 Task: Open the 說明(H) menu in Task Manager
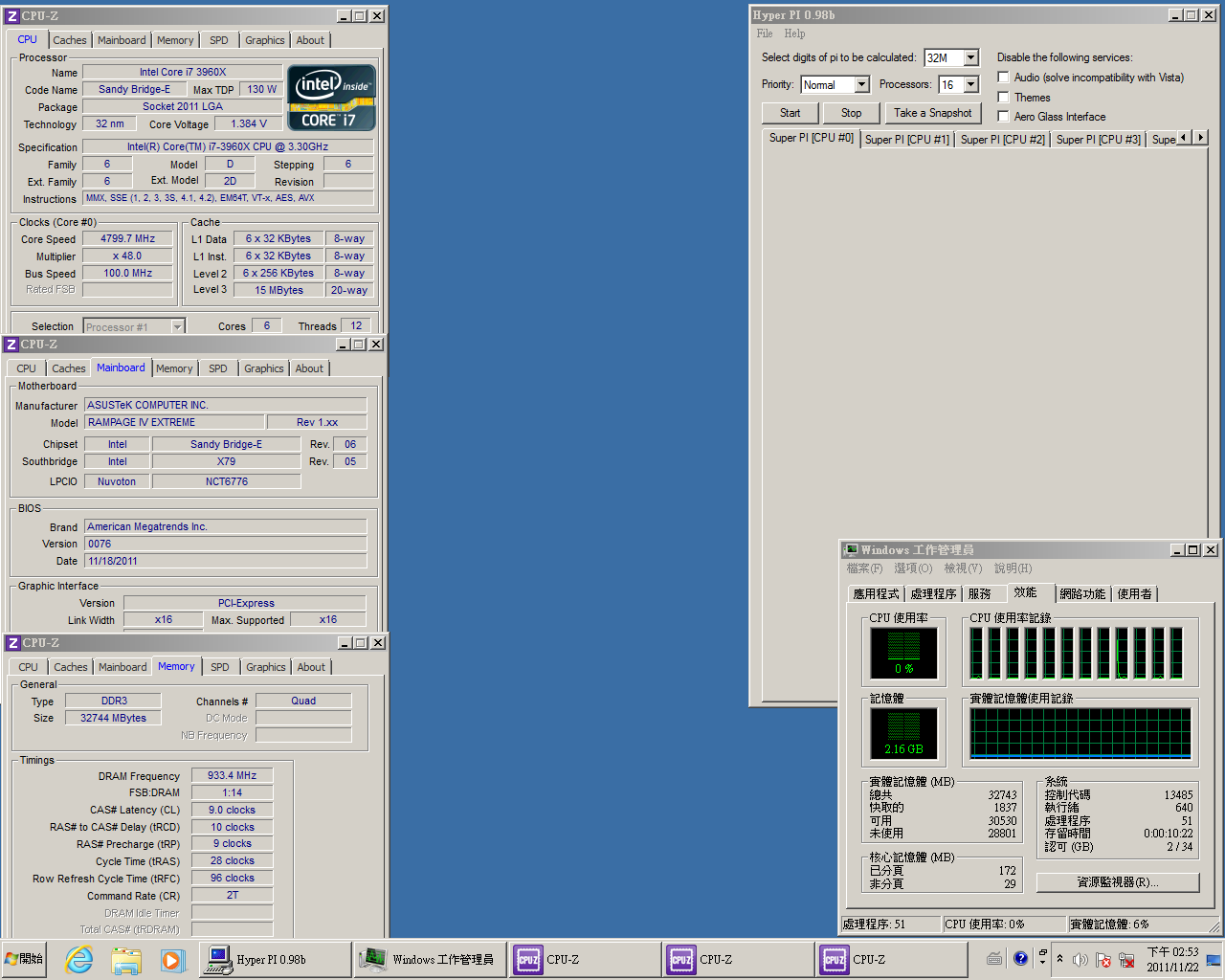pyautogui.click(x=1013, y=568)
